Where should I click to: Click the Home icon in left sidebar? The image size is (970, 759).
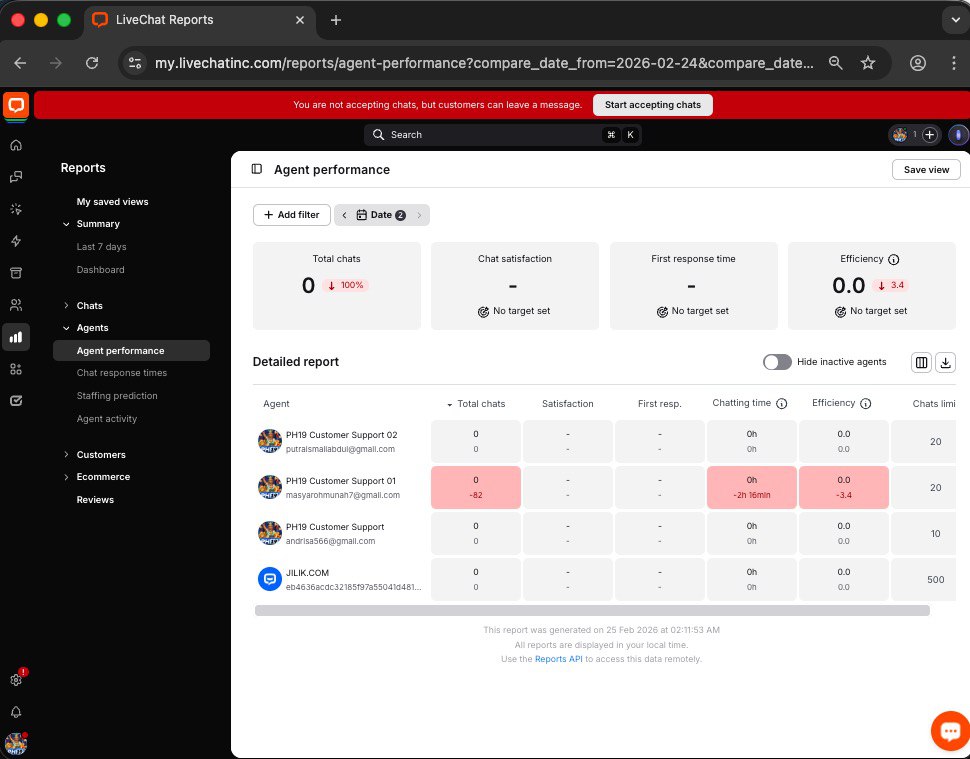pos(16,145)
